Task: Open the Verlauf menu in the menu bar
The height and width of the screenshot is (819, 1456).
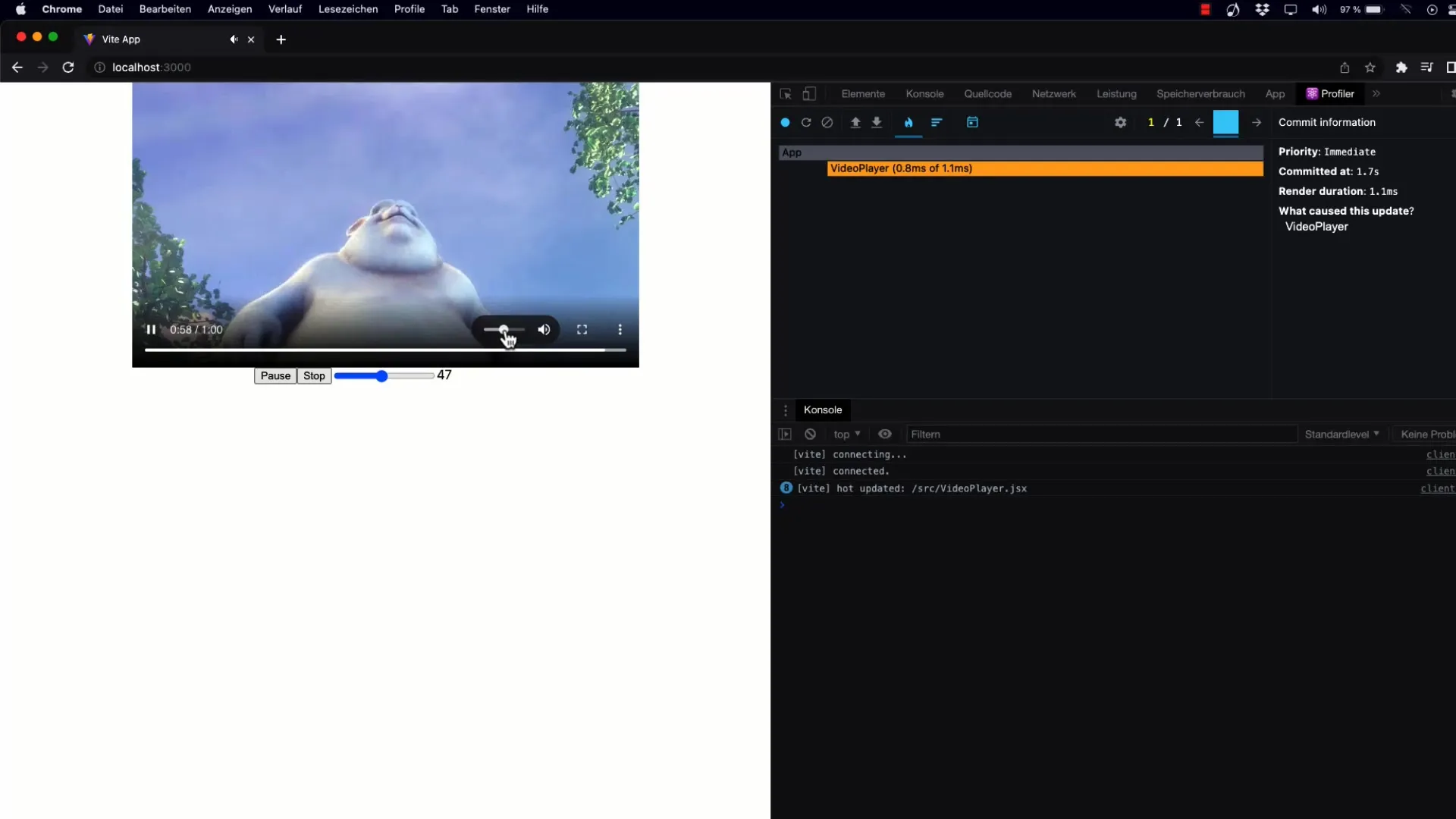Action: pyautogui.click(x=285, y=9)
